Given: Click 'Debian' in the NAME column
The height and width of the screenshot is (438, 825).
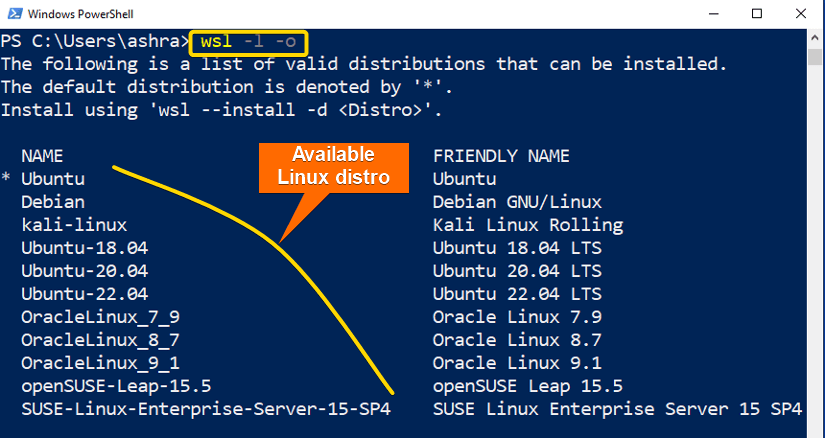Looking at the screenshot, I should (53, 202).
